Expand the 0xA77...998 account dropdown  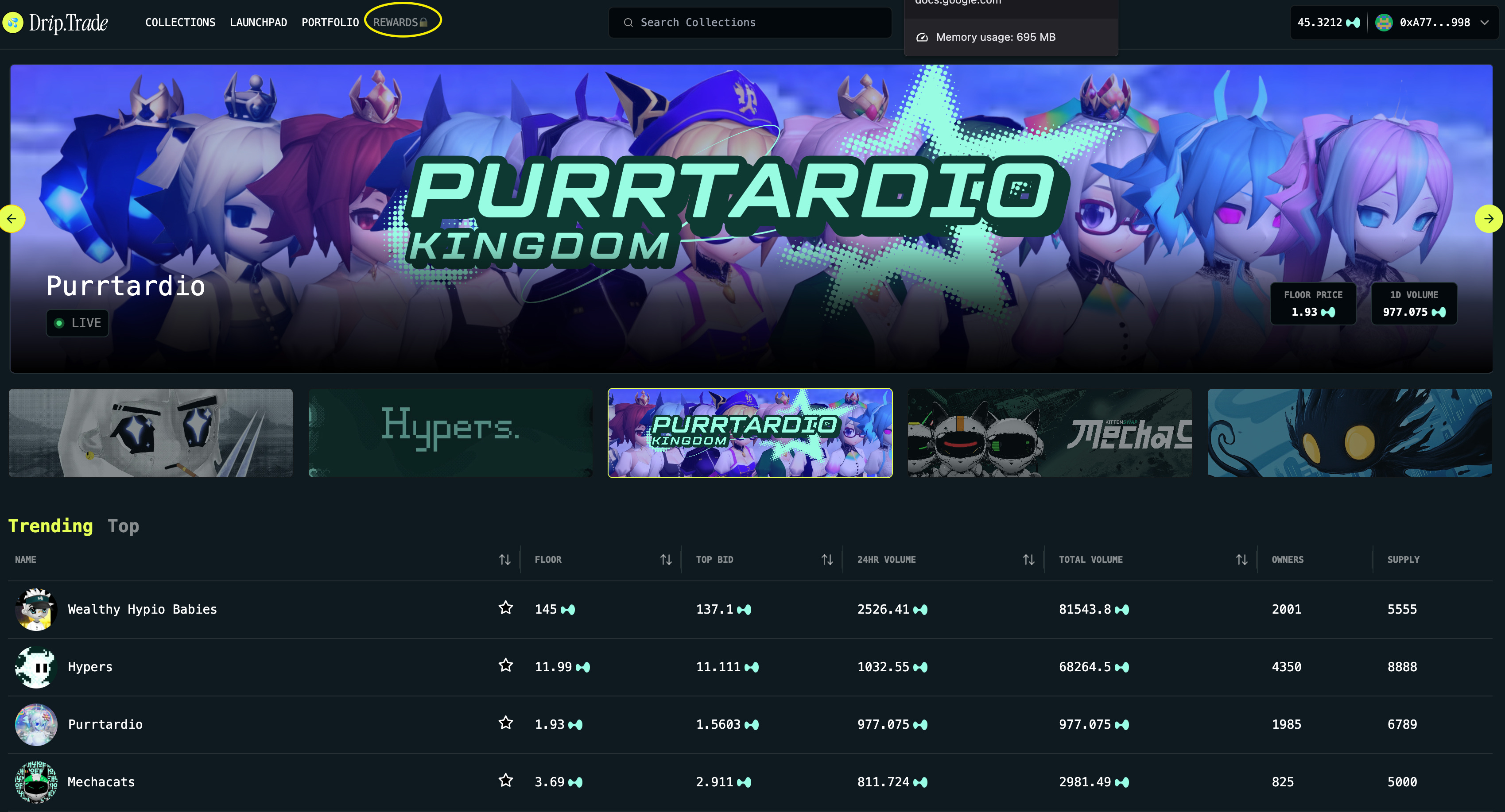click(x=1484, y=23)
